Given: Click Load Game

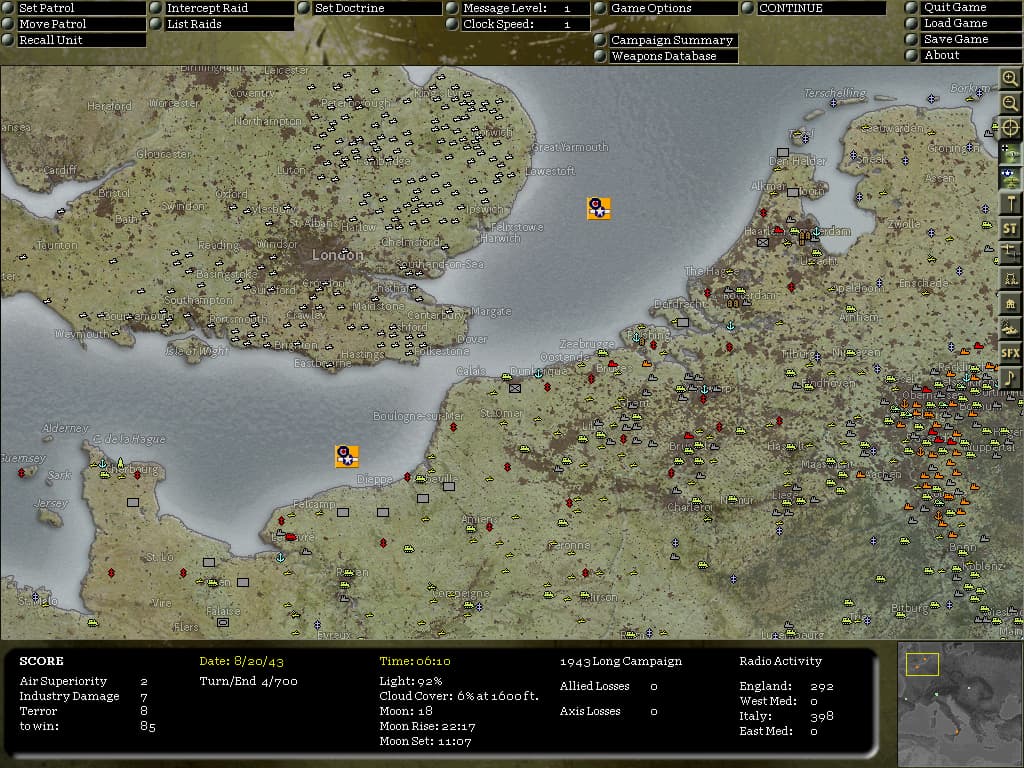Looking at the screenshot, I should pyautogui.click(x=971, y=23).
